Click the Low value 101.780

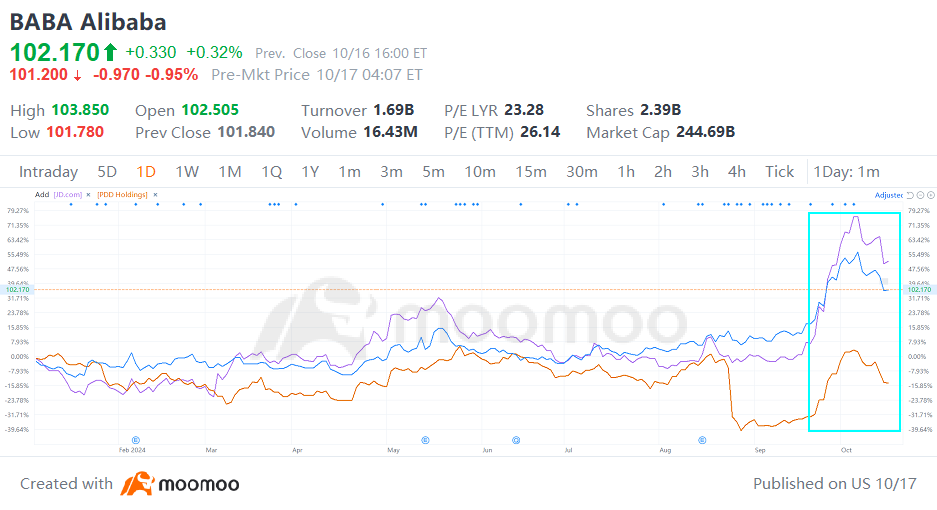tap(75, 132)
